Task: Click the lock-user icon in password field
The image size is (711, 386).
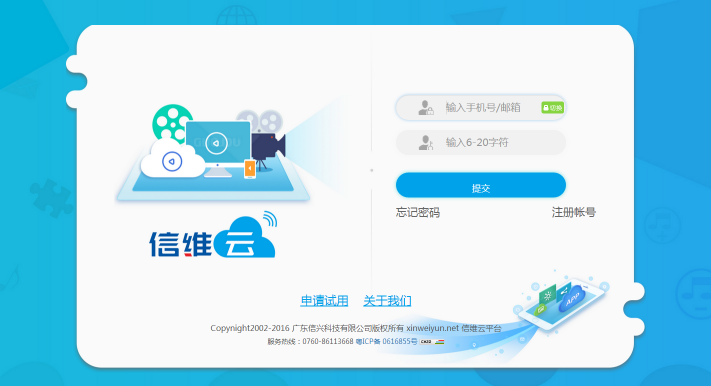Action: 425,142
